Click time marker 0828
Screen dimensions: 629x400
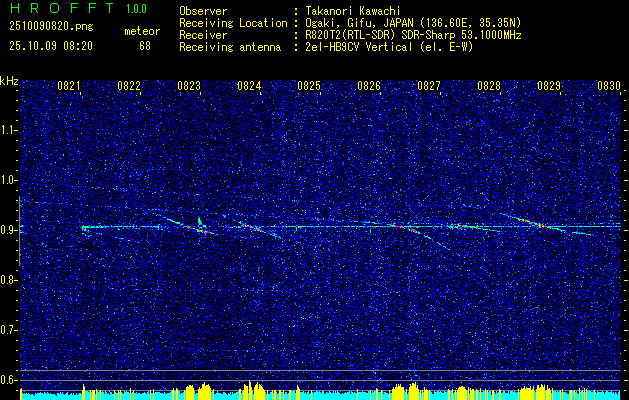coord(489,85)
